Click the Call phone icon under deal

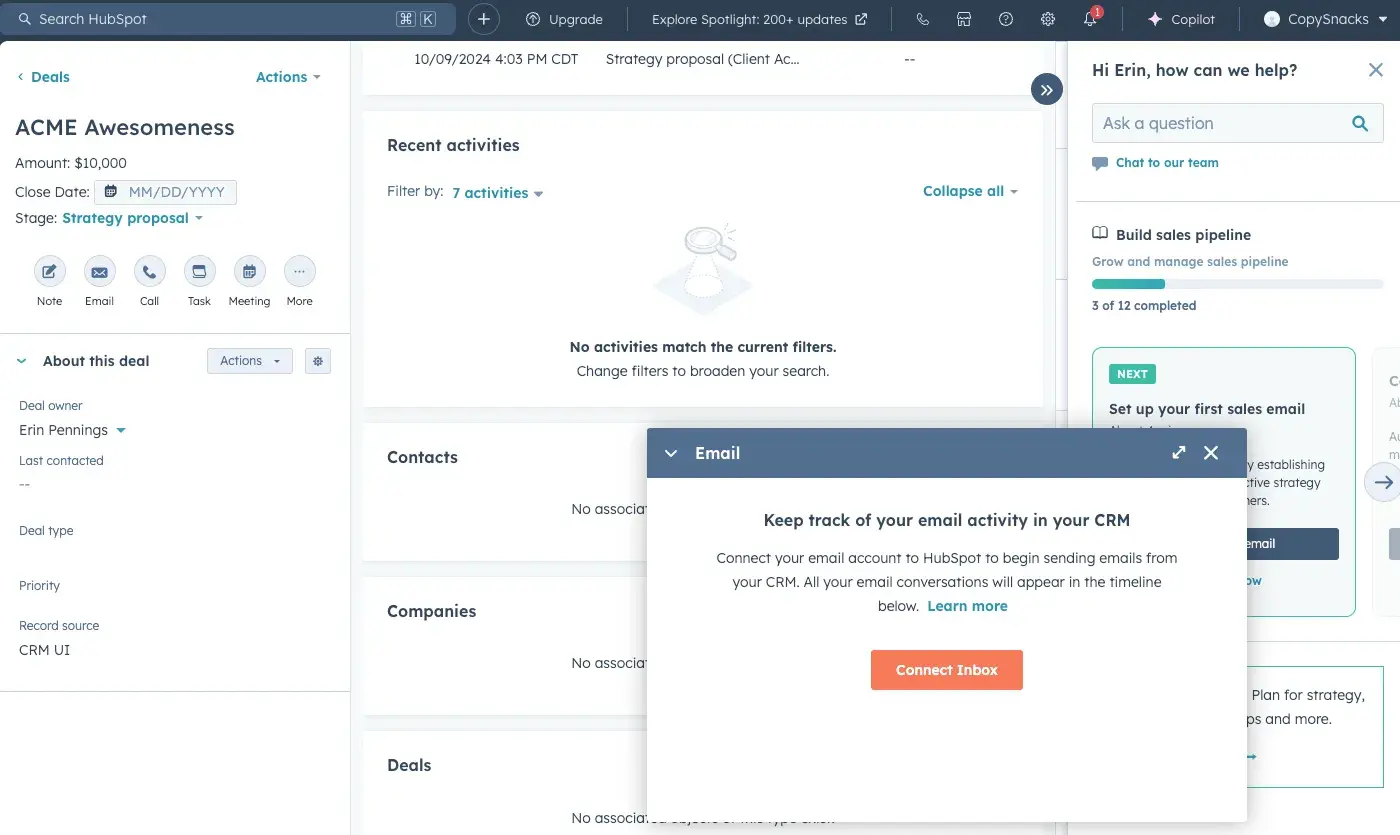pos(149,272)
